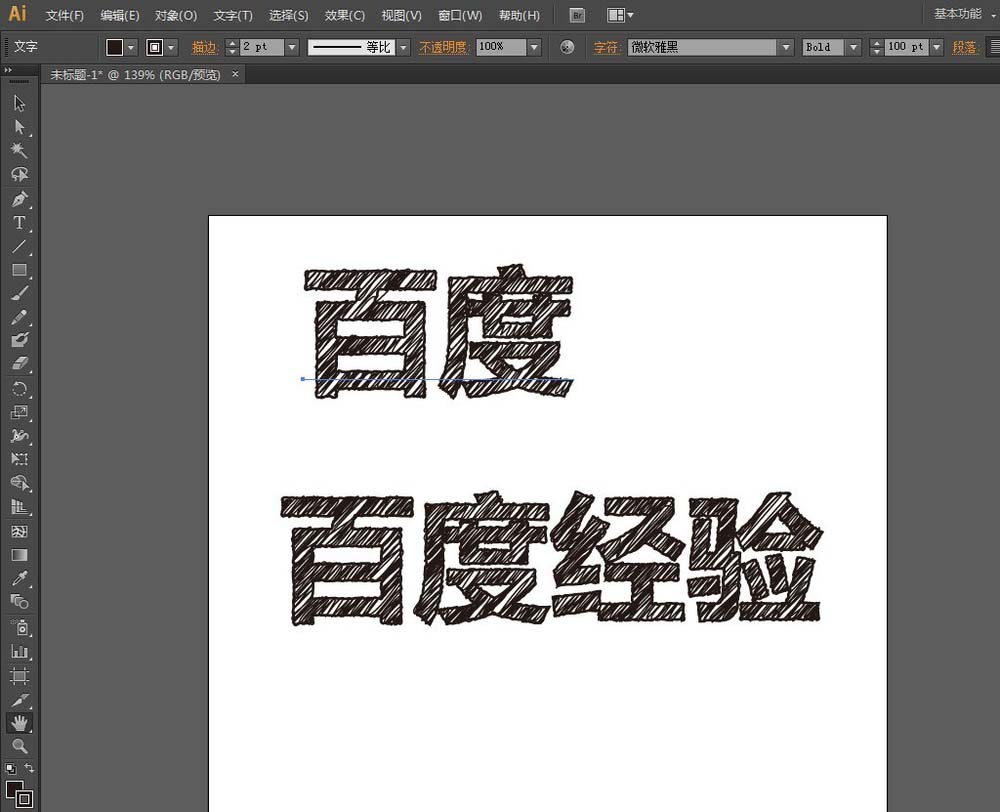1000x812 pixels.
Task: Select the Blob Brush tool
Action: coord(19,340)
